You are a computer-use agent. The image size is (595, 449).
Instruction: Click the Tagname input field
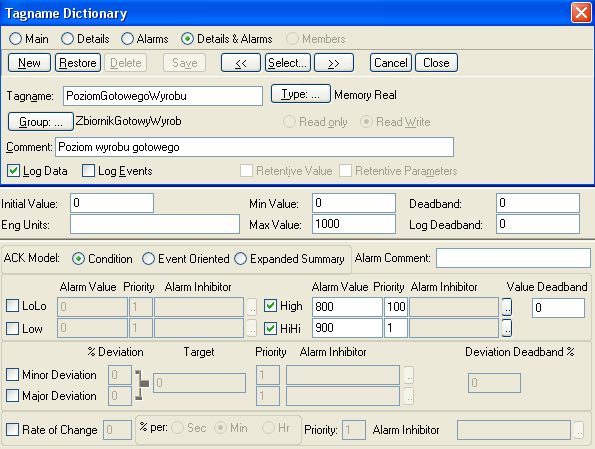(163, 96)
